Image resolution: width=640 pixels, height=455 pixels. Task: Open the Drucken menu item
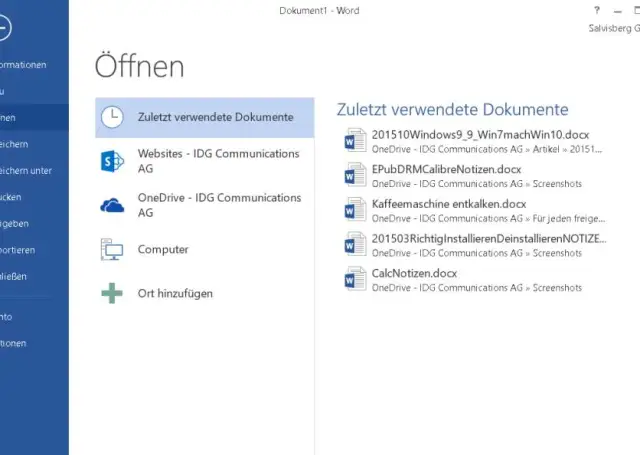coord(34,198)
